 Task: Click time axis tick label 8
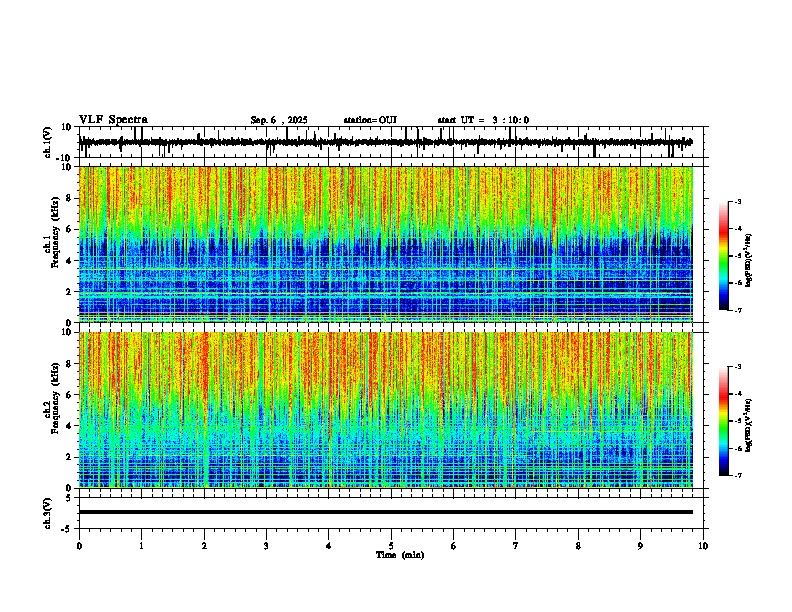(578, 546)
